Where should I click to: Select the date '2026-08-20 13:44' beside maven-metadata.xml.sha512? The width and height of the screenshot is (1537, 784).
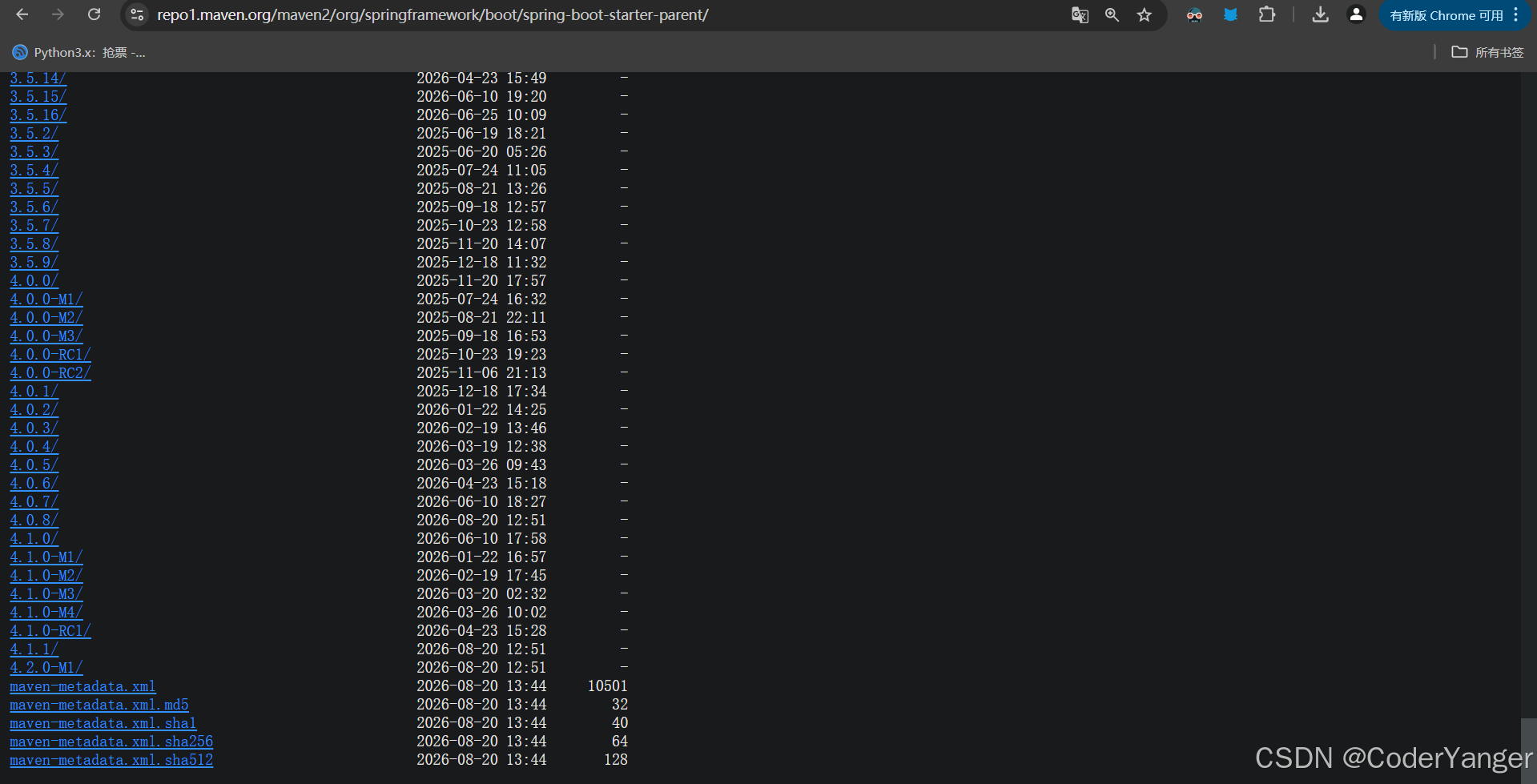click(x=481, y=759)
